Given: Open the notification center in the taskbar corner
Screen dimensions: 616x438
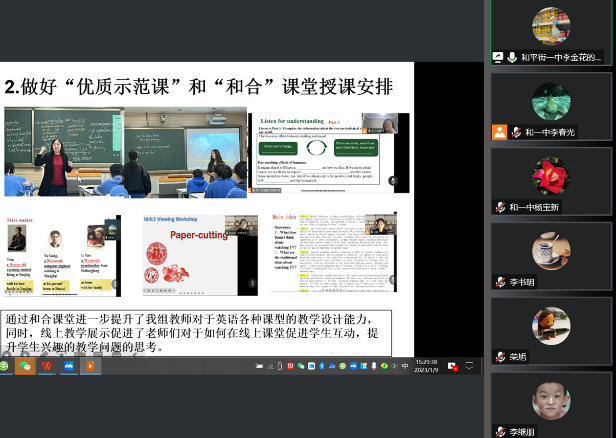Looking at the screenshot, I should pos(471,366).
